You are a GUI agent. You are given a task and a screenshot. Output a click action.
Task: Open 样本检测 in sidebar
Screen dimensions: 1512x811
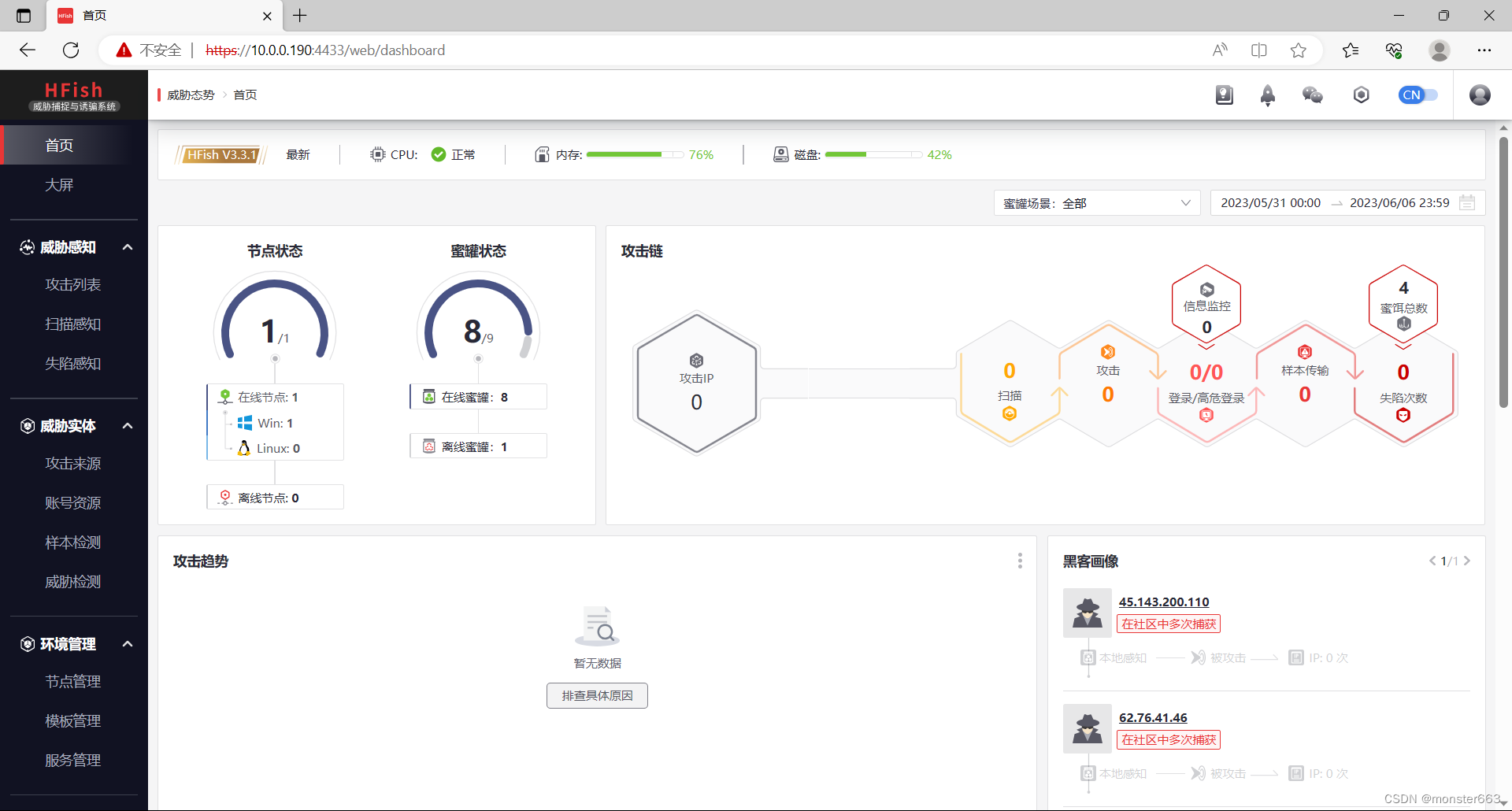pyautogui.click(x=73, y=542)
